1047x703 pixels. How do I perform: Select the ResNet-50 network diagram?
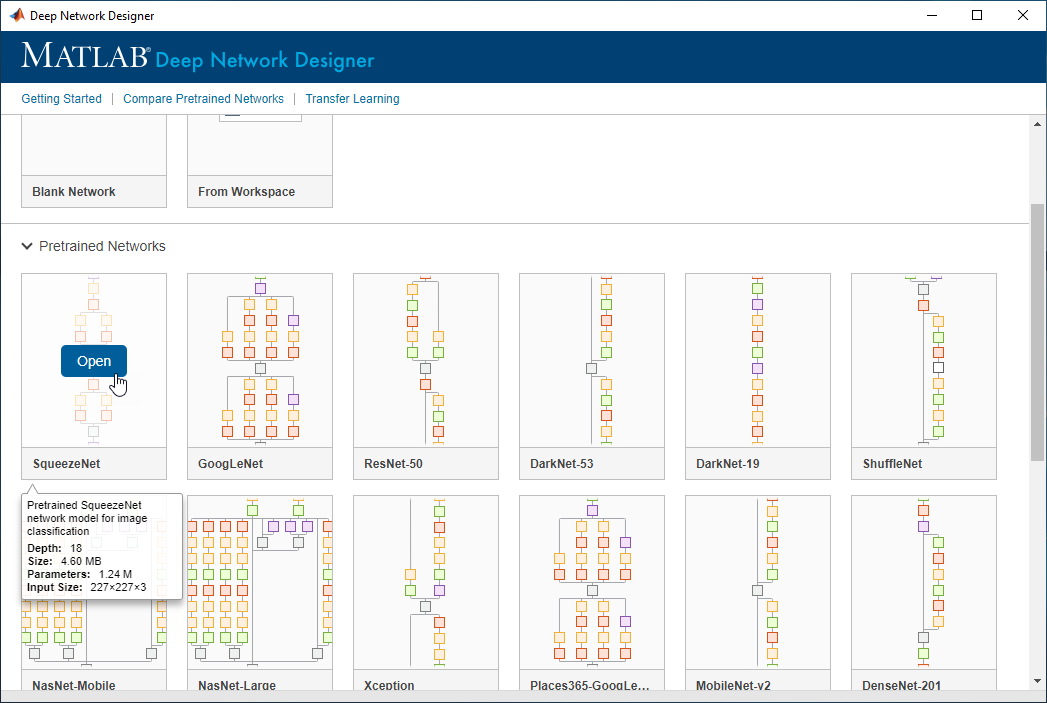pos(426,360)
